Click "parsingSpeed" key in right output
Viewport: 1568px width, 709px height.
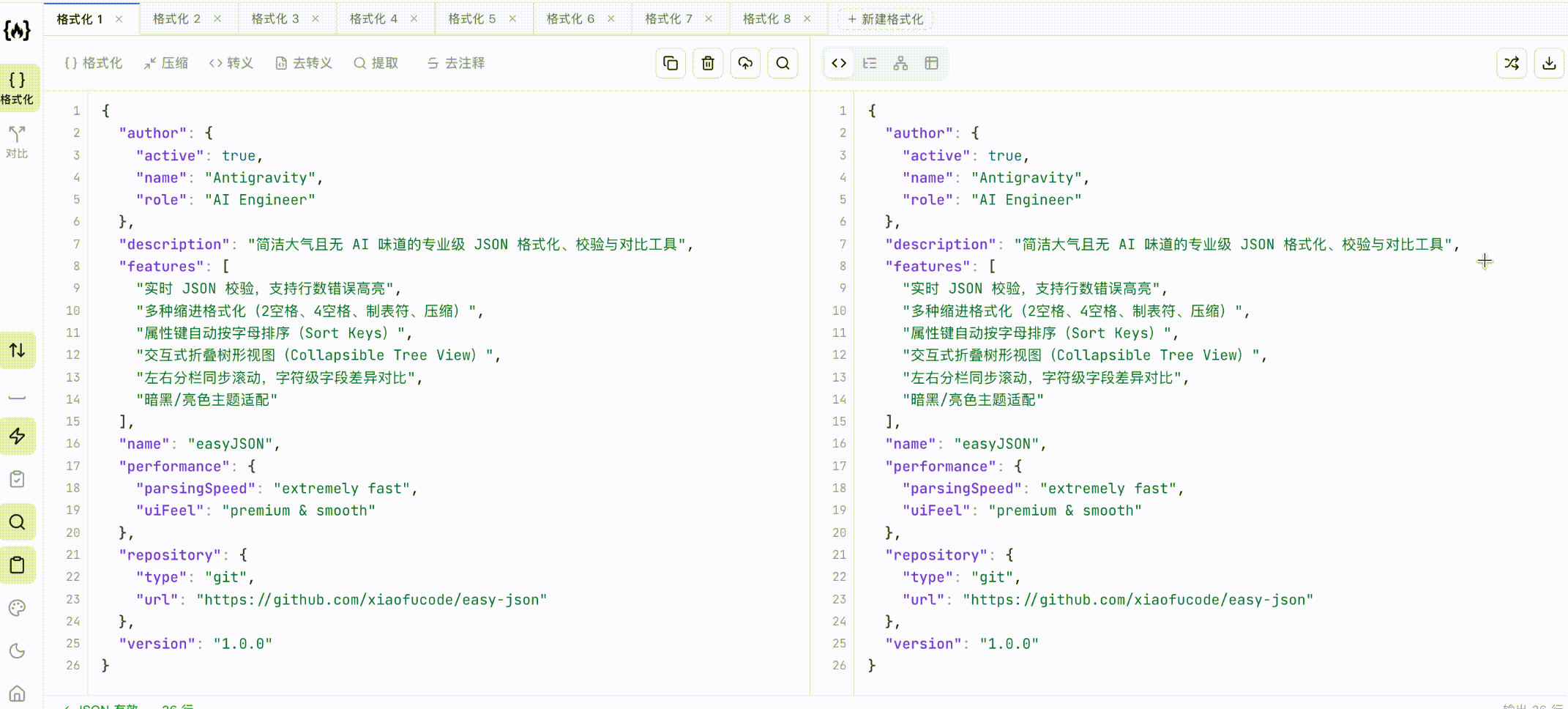[x=962, y=489]
